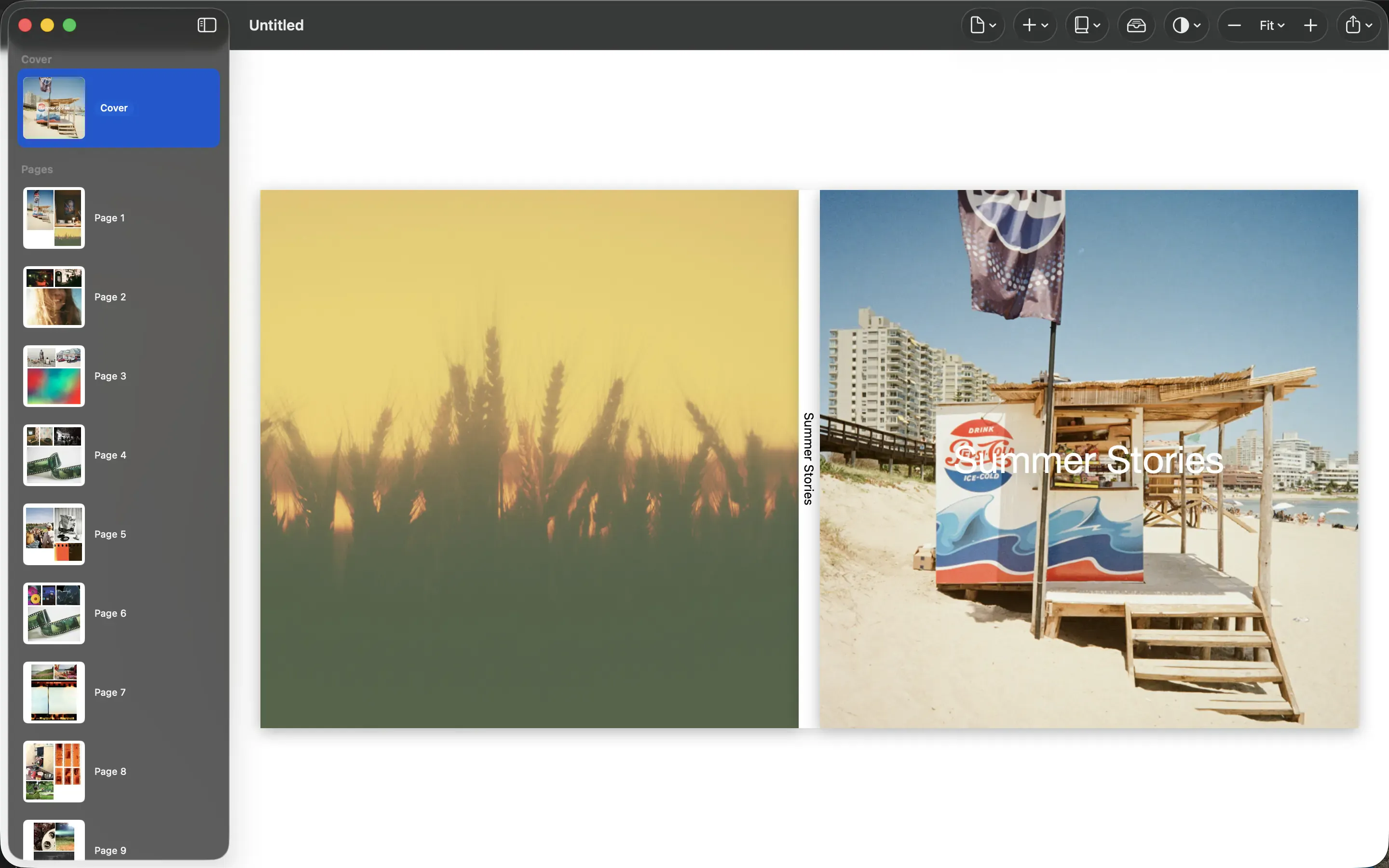
Task: Select the Cover thumbnail in sidebar
Action: tap(54, 108)
